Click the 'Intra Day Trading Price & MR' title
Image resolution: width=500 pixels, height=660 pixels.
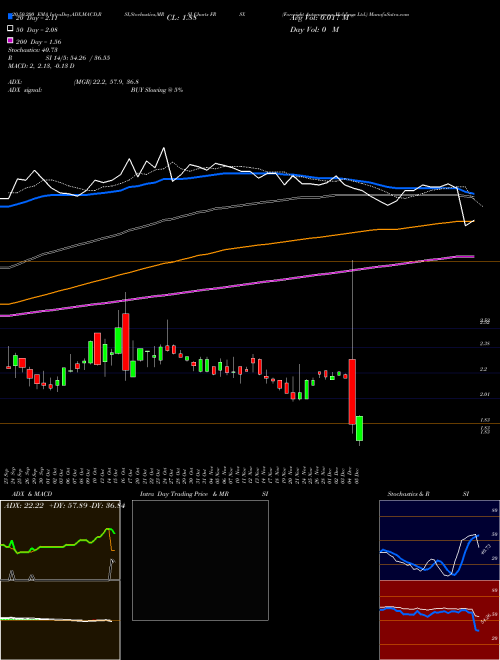point(184,494)
